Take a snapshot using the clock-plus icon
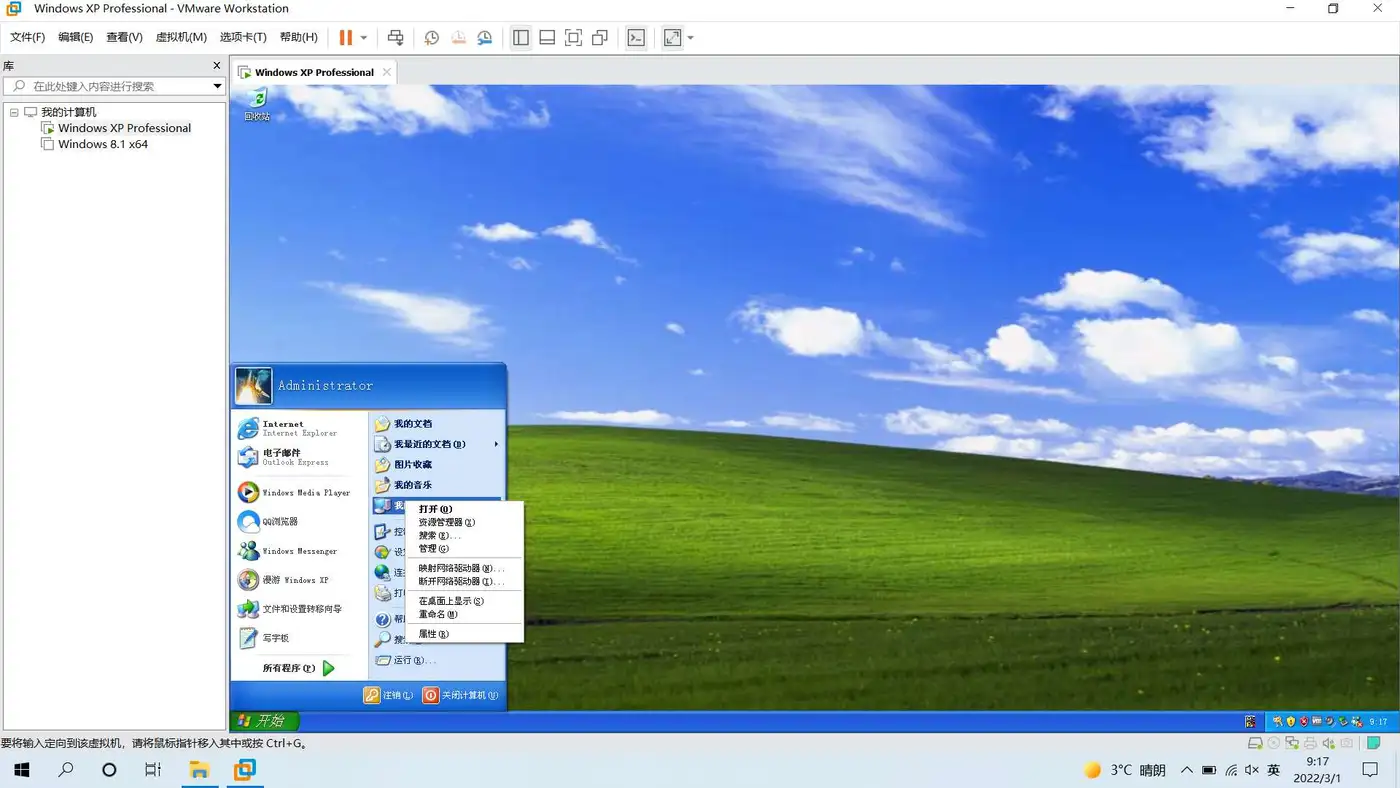 pos(431,37)
